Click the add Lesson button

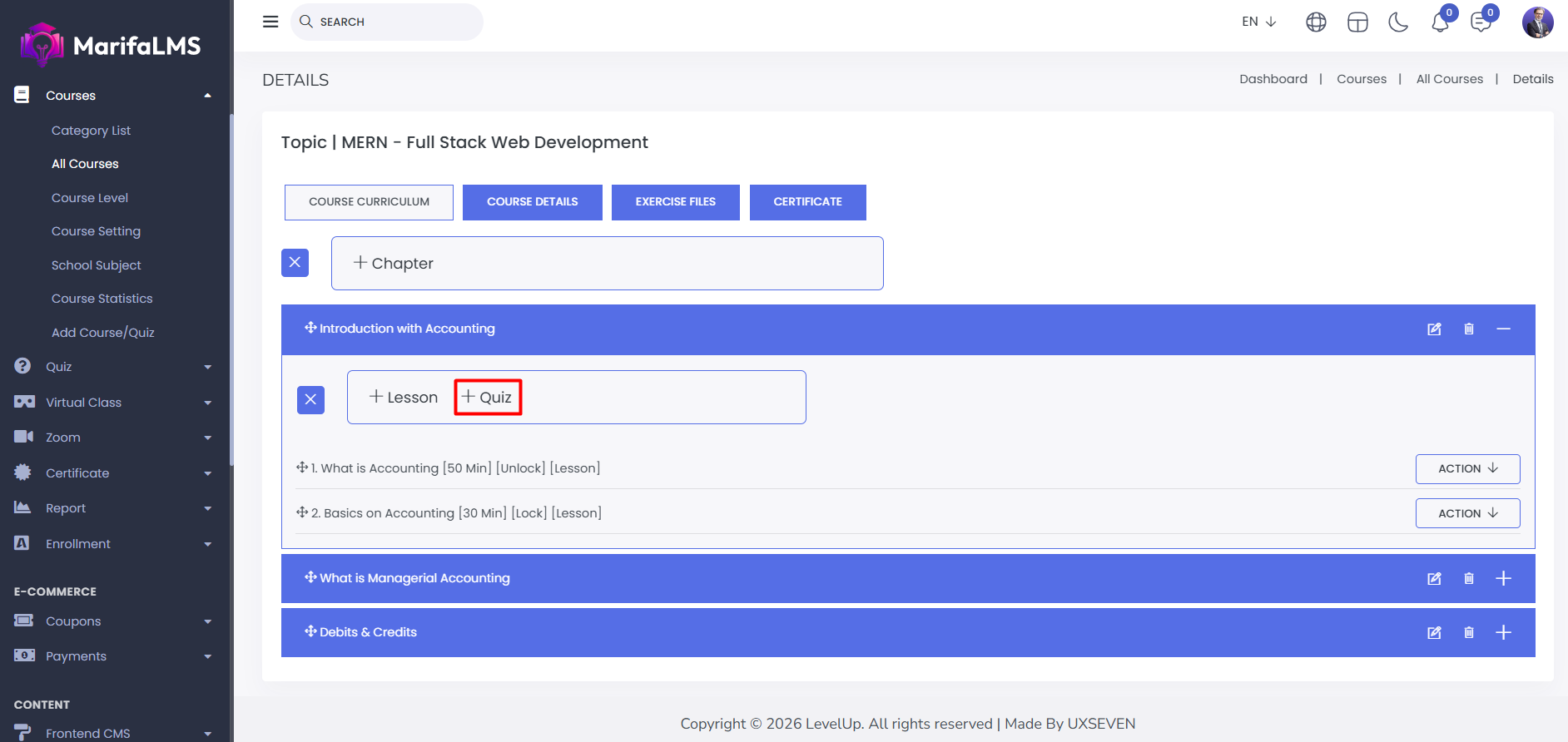[404, 398]
